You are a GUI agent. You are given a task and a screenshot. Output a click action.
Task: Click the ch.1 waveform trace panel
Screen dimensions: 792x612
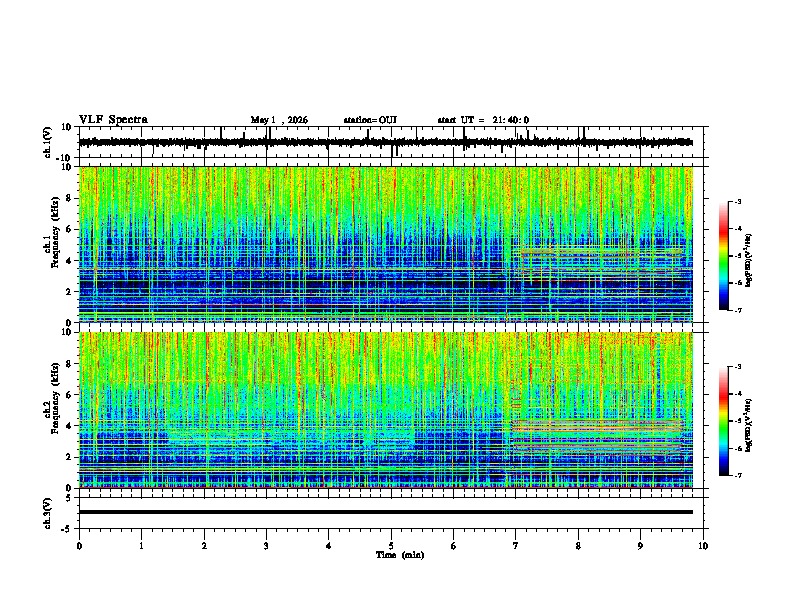coord(386,142)
